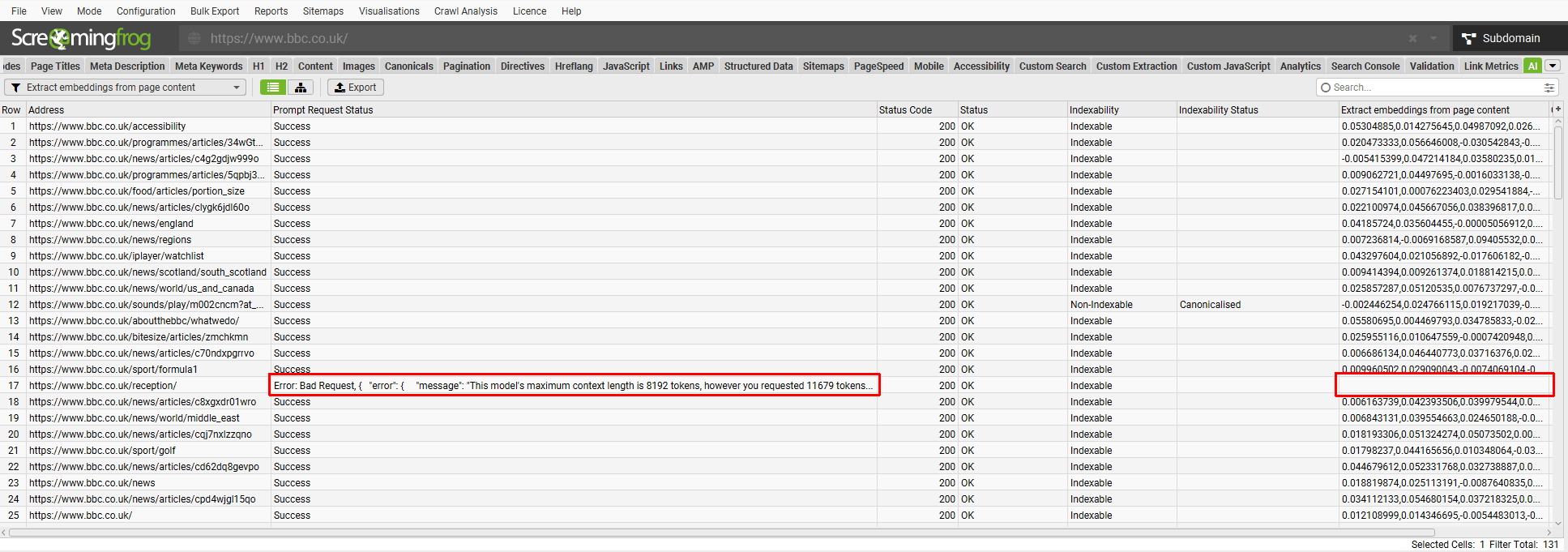This screenshot has width=1568, height=552.
Task: Click the Screaming Frog logo
Action: click(81, 38)
